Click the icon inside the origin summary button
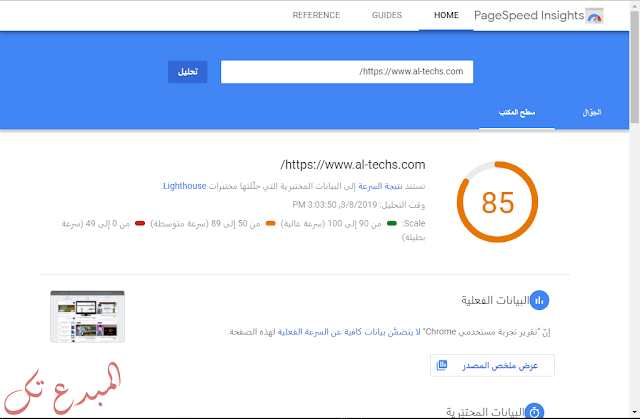This screenshot has height=419, width=640. click(x=442, y=367)
